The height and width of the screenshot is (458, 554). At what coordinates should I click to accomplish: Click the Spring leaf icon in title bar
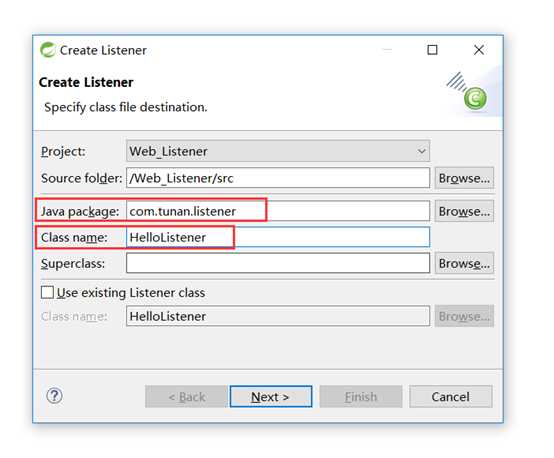[x=47, y=50]
